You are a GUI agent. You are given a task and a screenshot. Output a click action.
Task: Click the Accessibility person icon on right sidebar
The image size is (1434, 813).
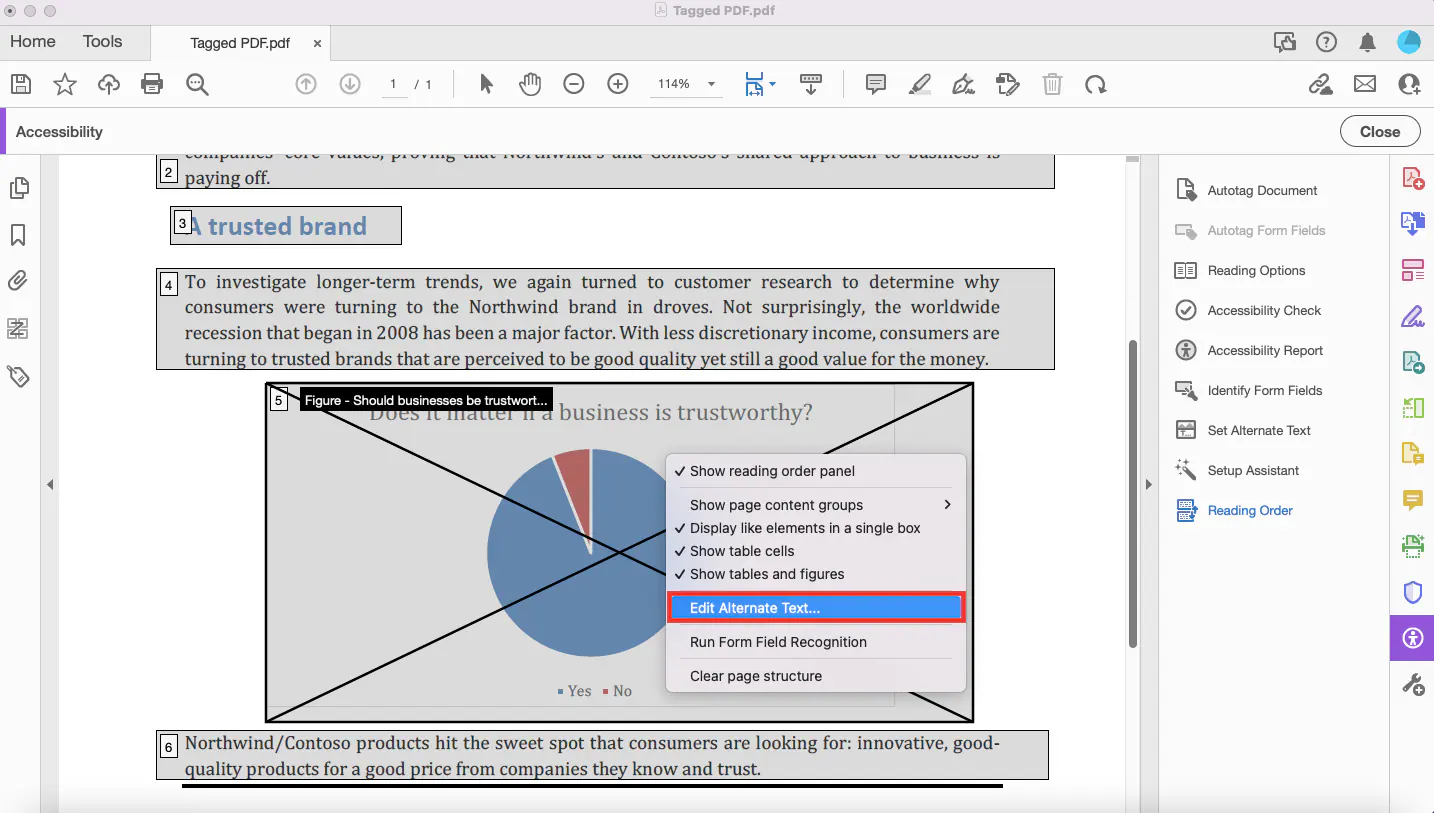(1411, 637)
